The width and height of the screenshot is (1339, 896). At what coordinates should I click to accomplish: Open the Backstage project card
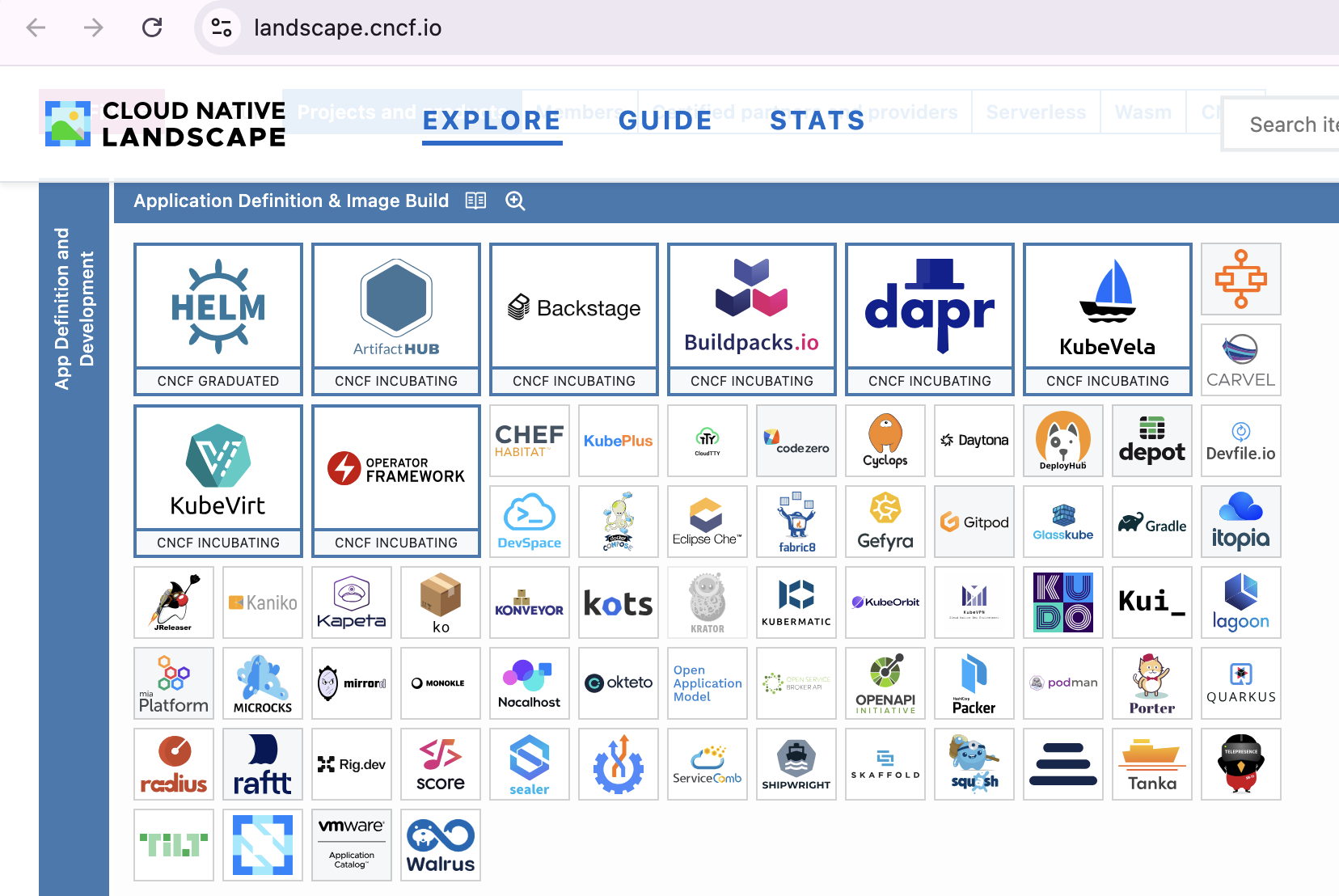574,319
